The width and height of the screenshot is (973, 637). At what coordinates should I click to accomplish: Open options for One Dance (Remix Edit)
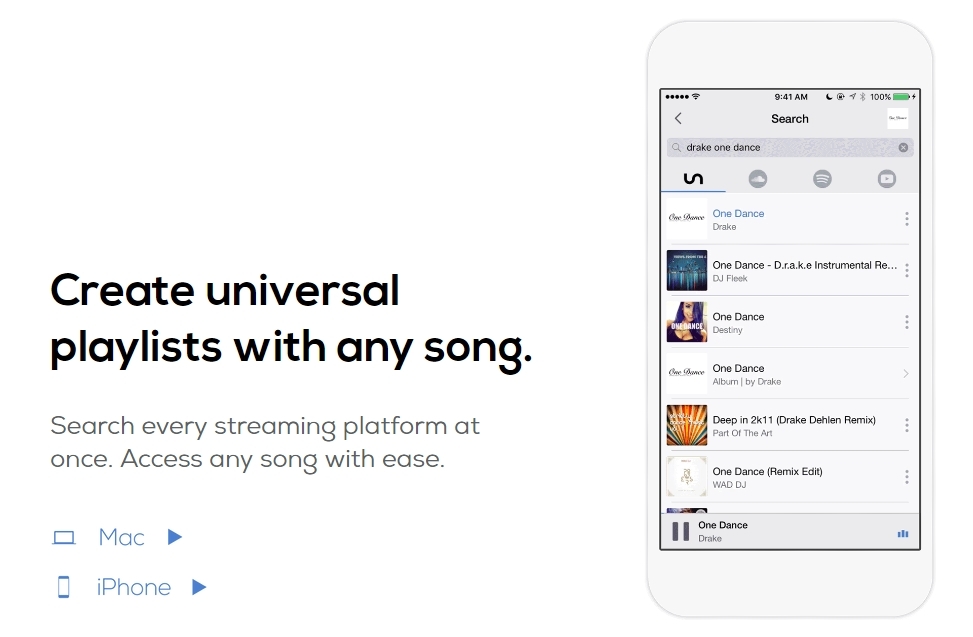[x=907, y=476]
